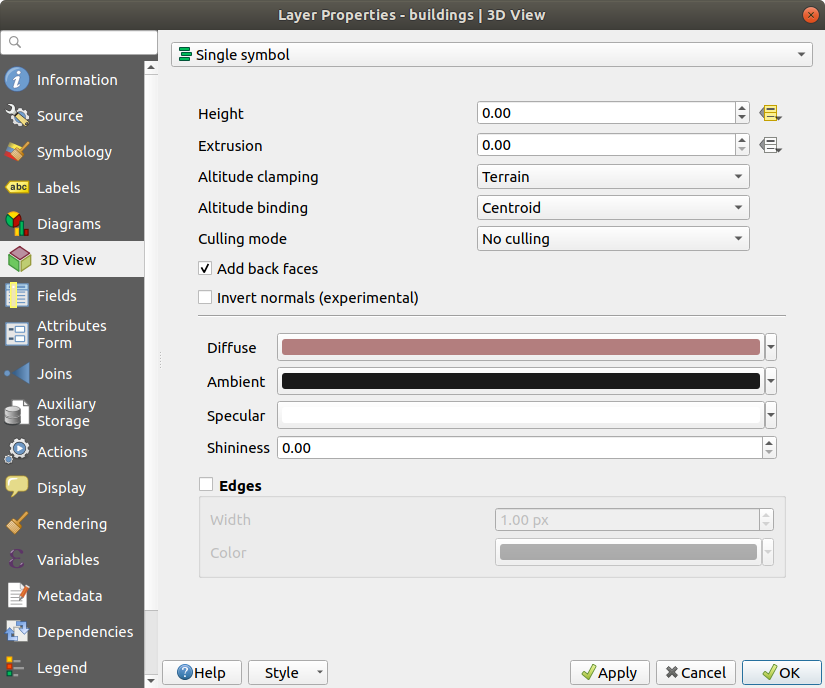Click the Joins arrow icon

[17, 373]
